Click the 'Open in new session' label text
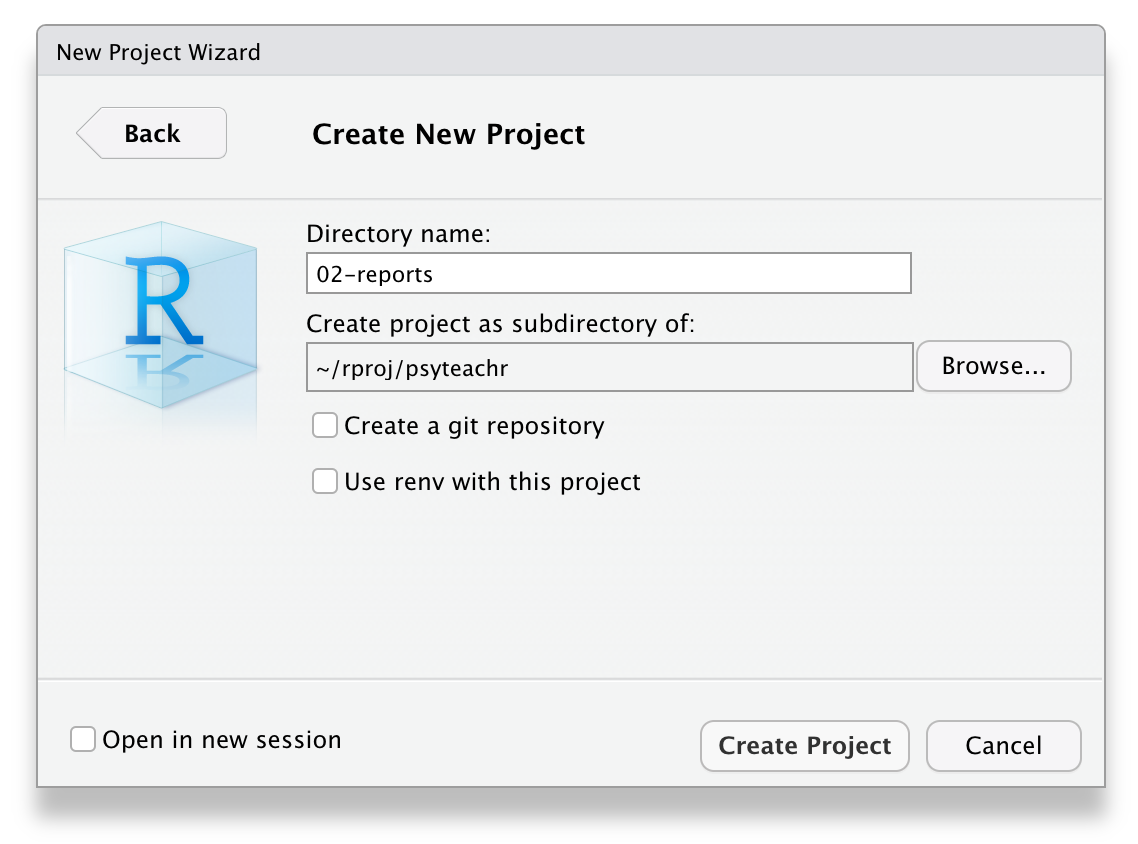 click(221, 740)
